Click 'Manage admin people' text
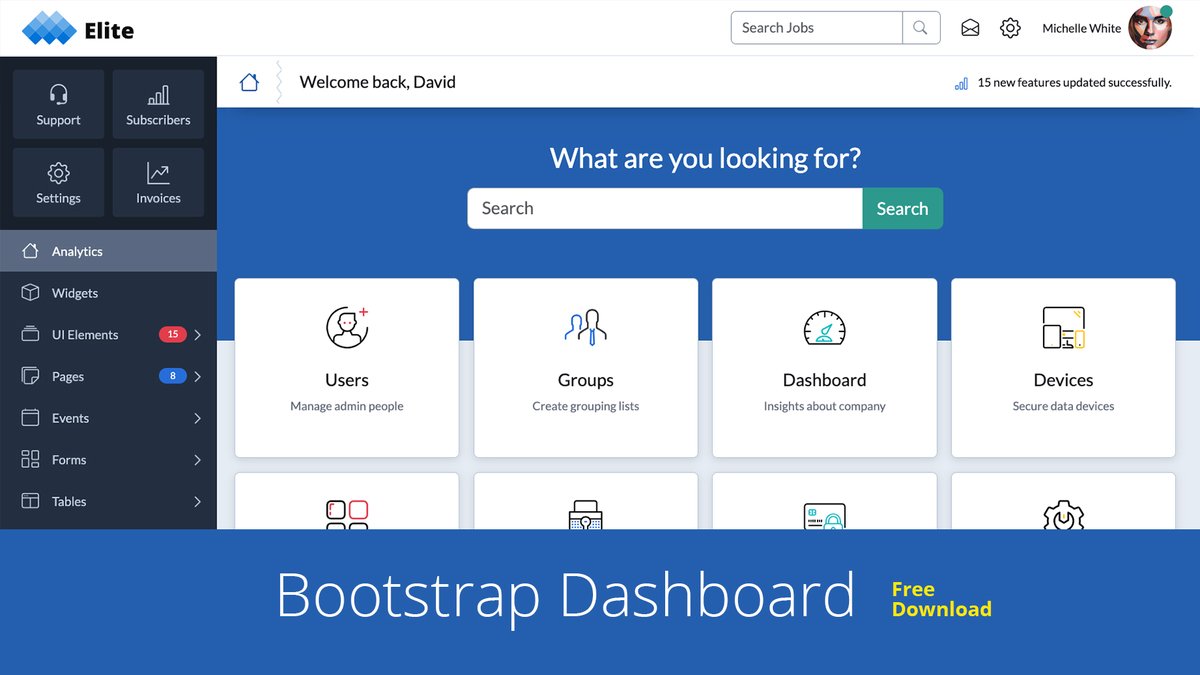The height and width of the screenshot is (675, 1200). coord(347,406)
